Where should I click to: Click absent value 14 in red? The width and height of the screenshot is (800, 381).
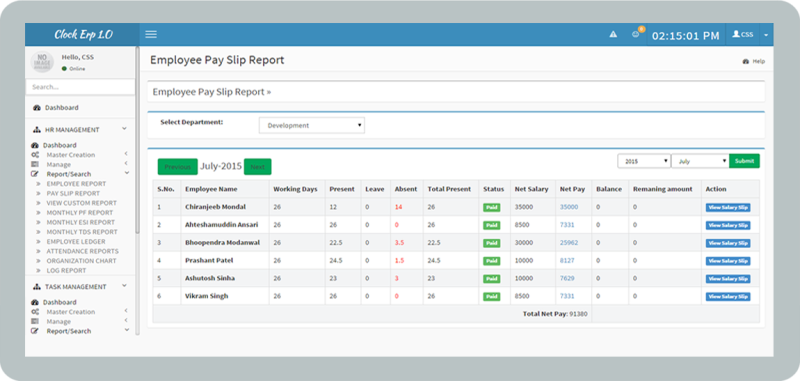398,207
